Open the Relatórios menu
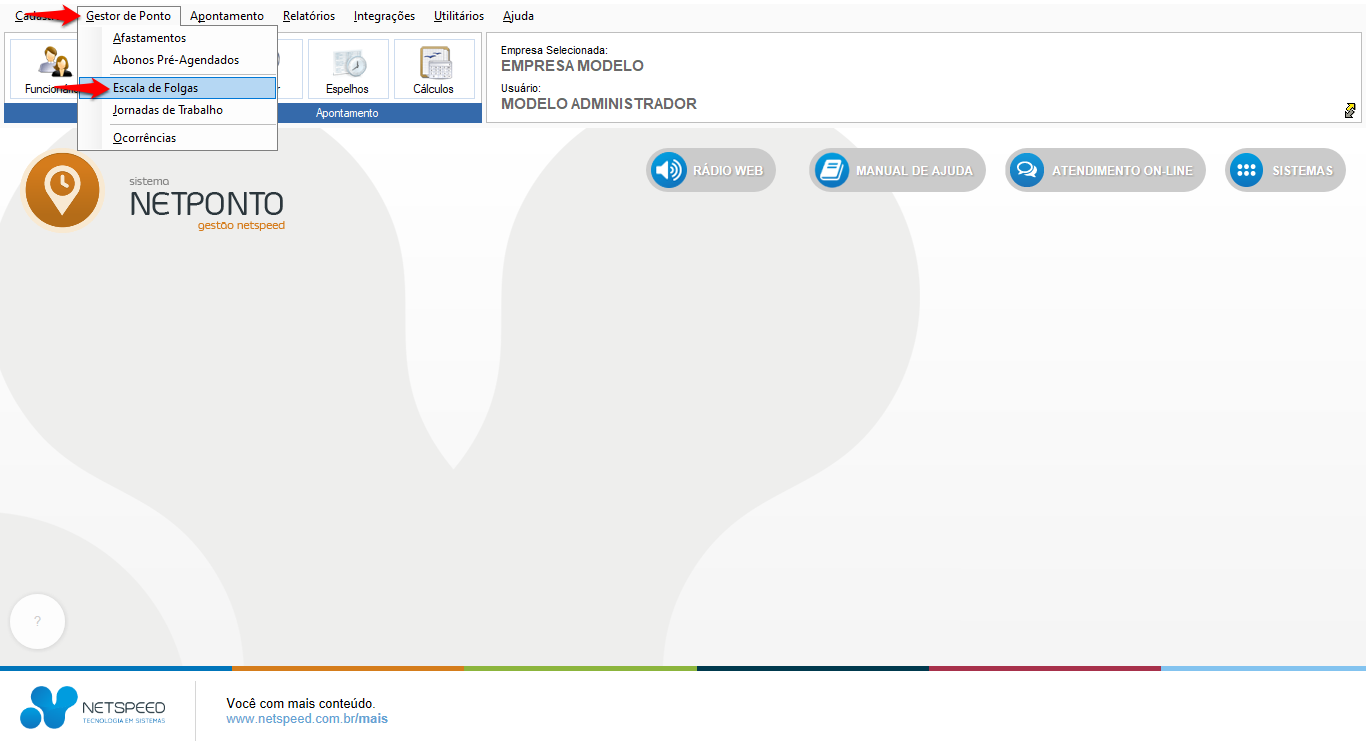1366x747 pixels. (309, 16)
